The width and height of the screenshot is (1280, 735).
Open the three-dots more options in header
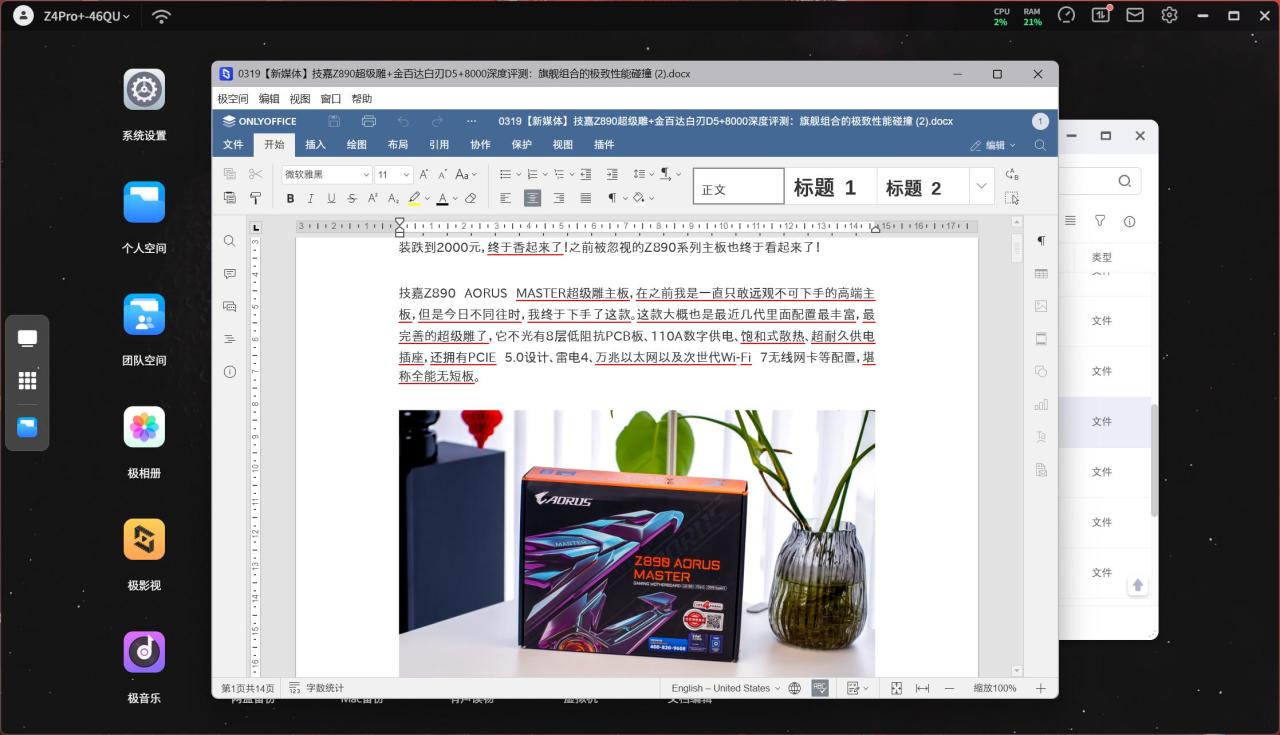(x=472, y=121)
